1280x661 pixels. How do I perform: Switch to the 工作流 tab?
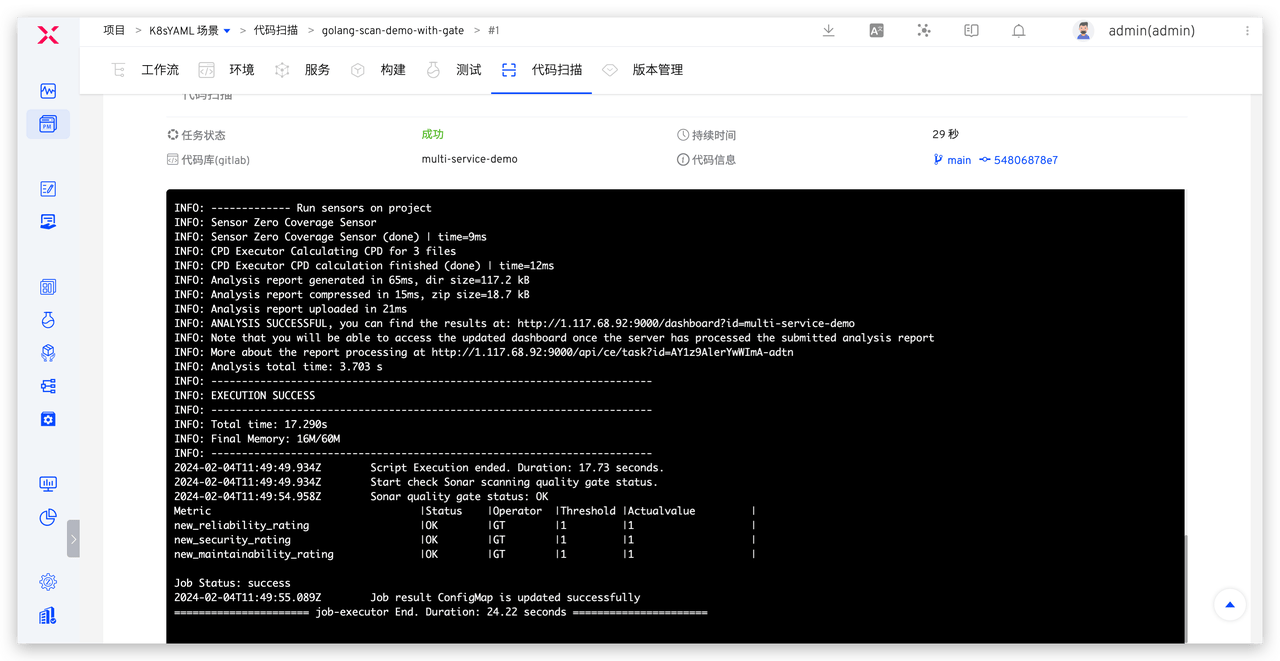click(x=160, y=70)
